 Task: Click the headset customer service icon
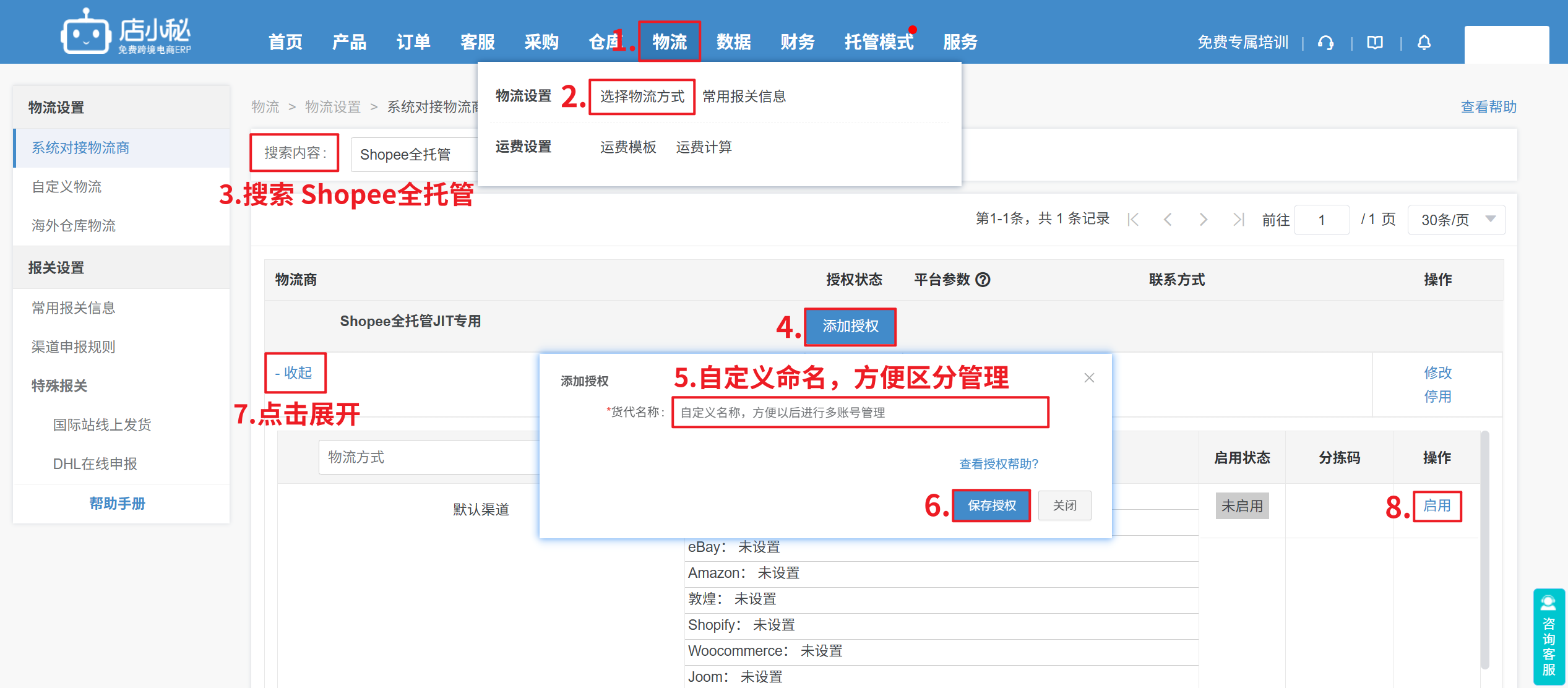pos(1325,43)
